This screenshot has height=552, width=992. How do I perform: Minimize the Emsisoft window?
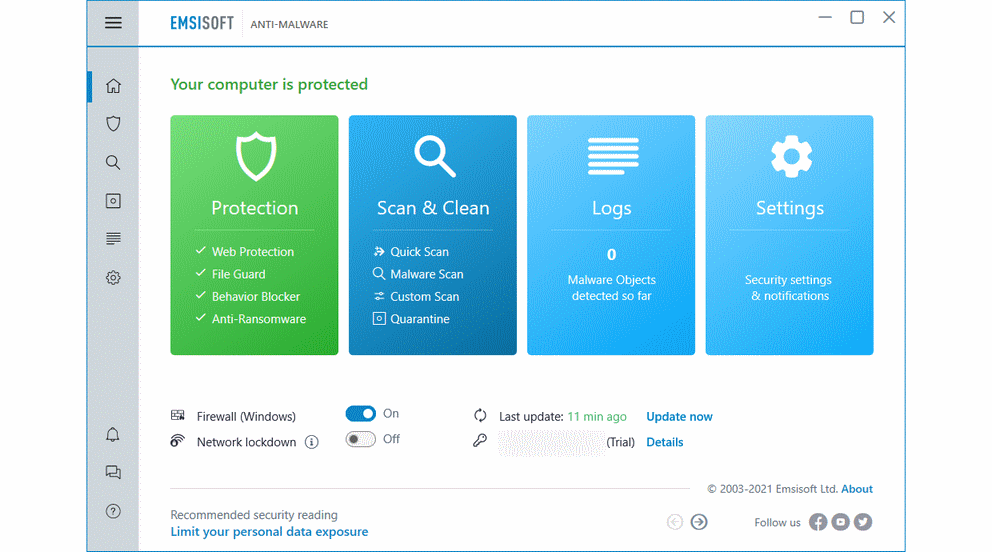(x=825, y=18)
